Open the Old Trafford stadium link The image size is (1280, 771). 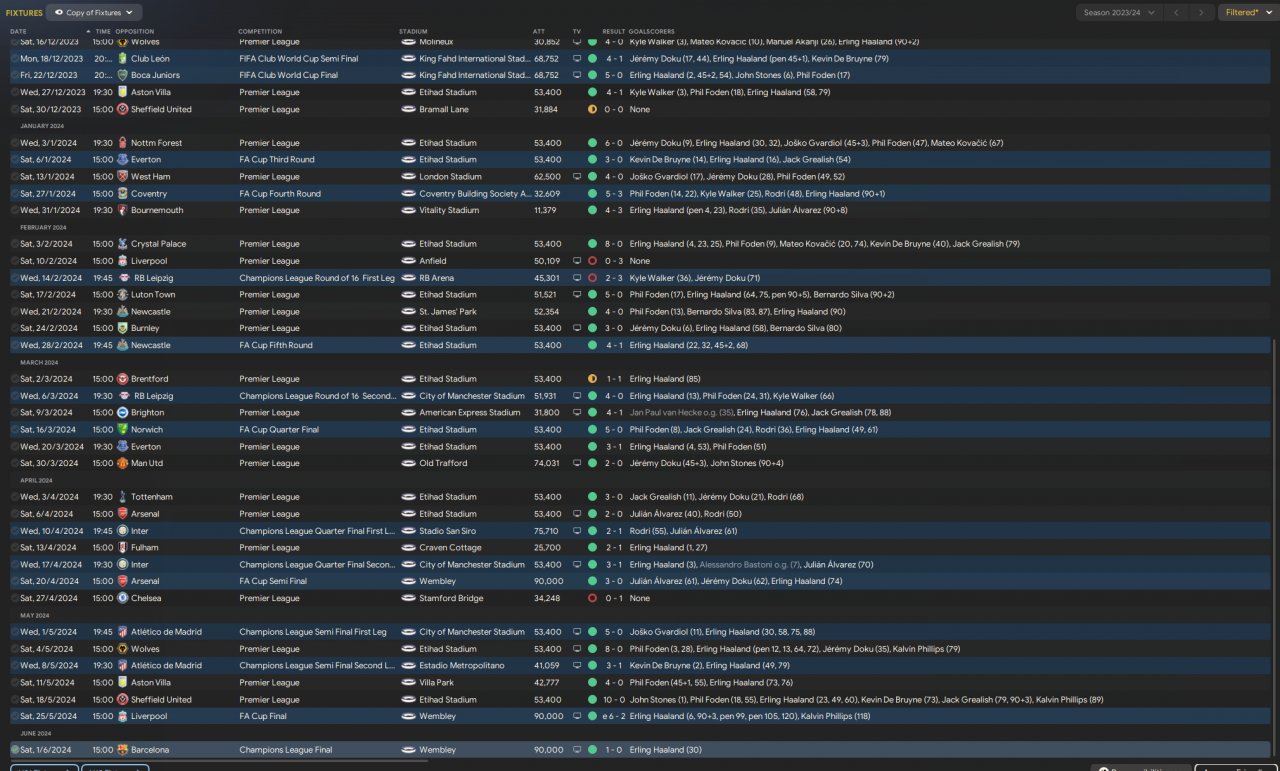pos(443,464)
